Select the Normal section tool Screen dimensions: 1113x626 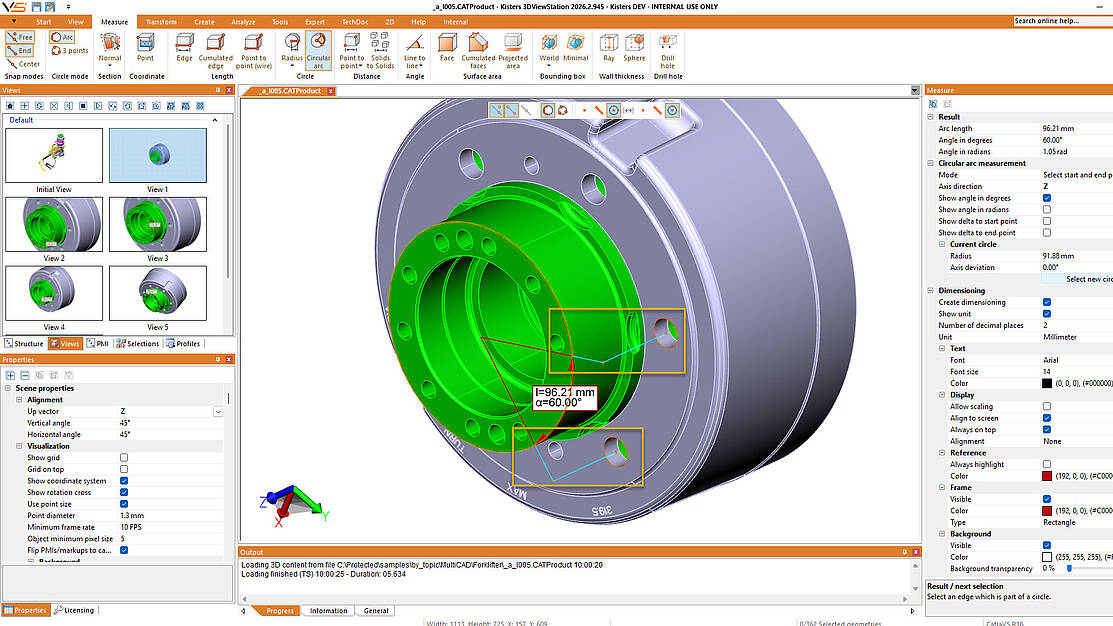tap(109, 48)
